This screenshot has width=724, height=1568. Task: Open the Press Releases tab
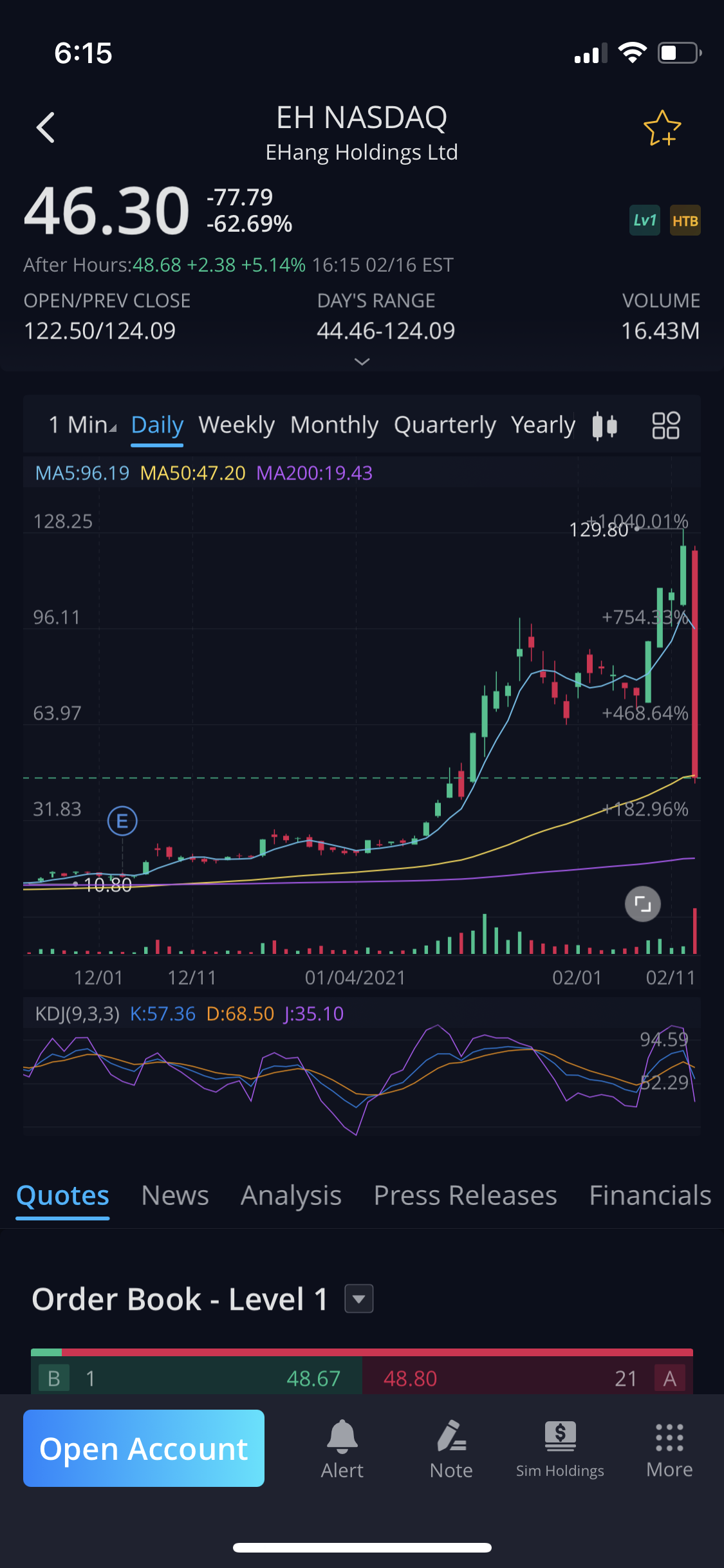pyautogui.click(x=465, y=1196)
